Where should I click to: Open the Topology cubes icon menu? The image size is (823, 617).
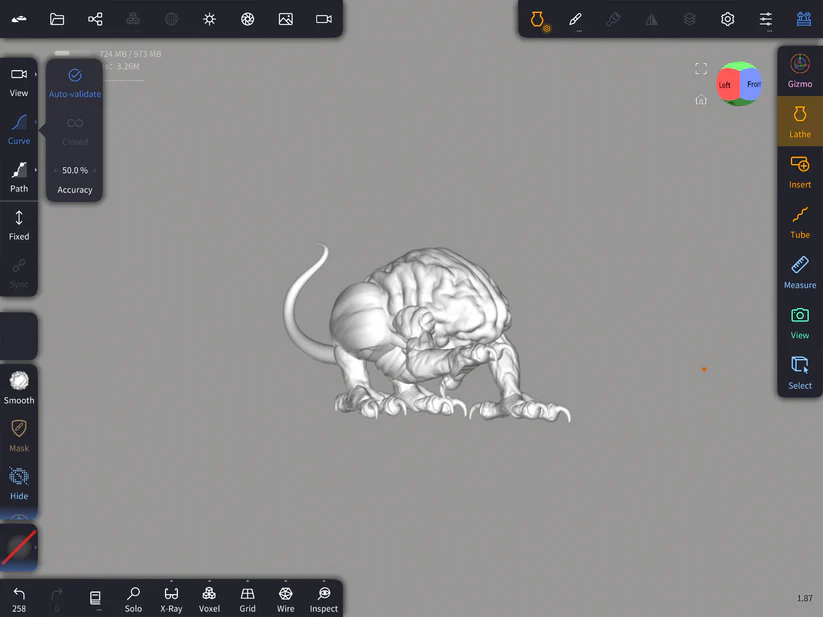133,19
